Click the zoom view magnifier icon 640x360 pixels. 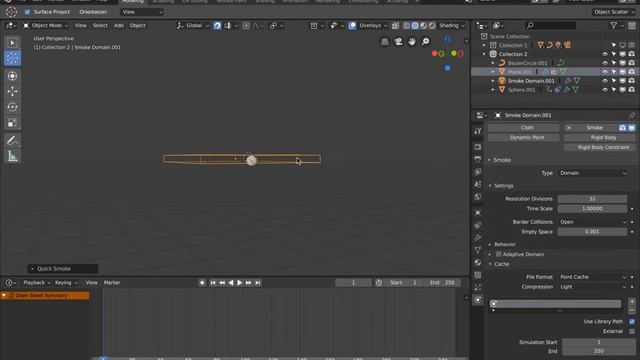coord(425,42)
